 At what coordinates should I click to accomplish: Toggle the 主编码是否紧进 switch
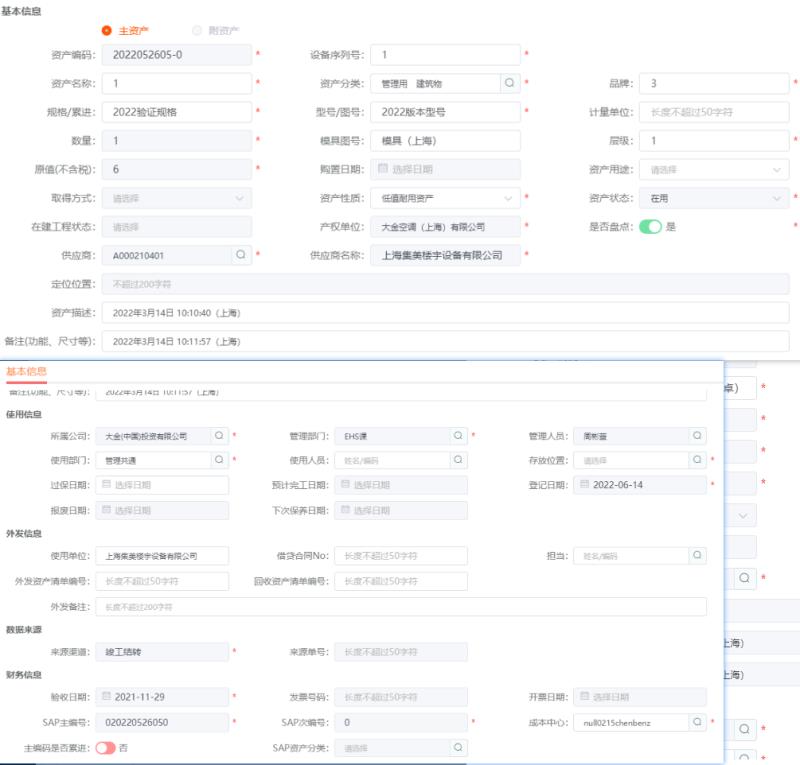(105, 747)
